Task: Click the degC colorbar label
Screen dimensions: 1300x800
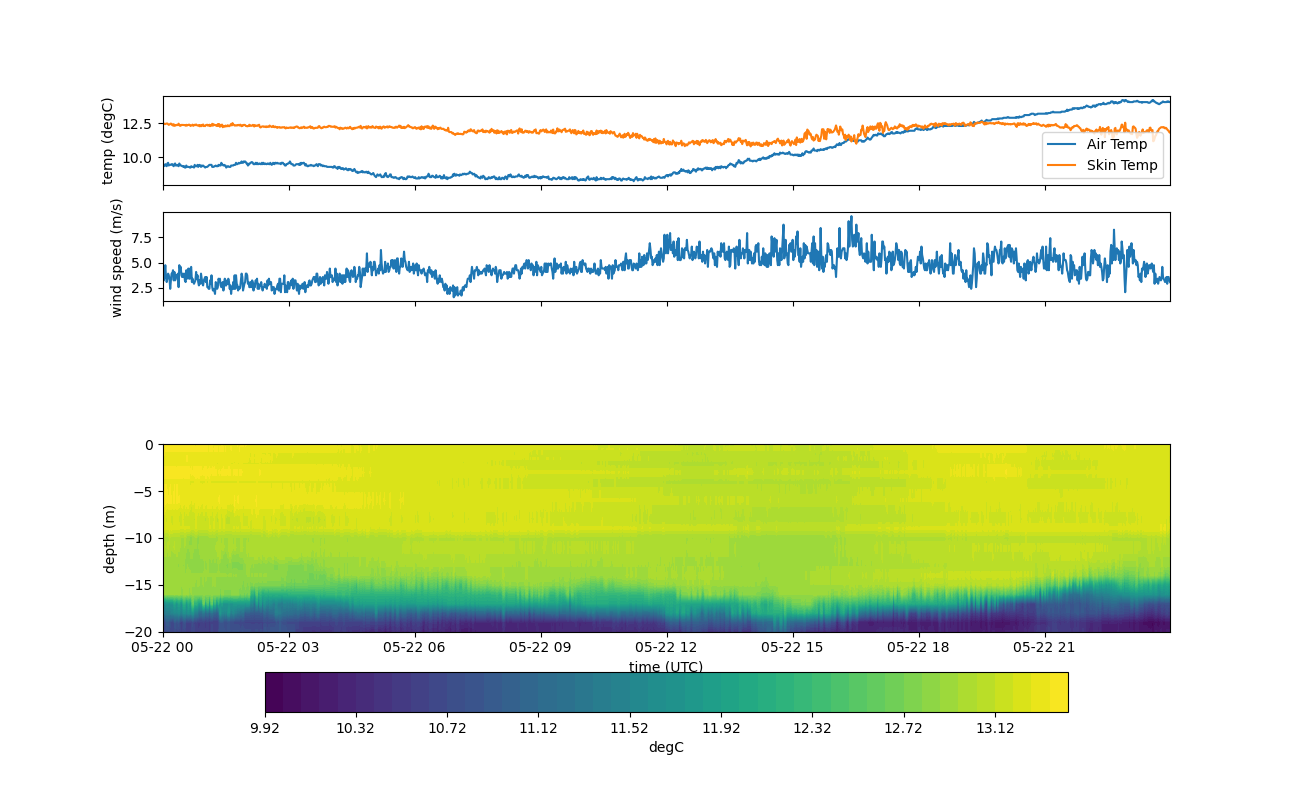Action: click(x=666, y=747)
